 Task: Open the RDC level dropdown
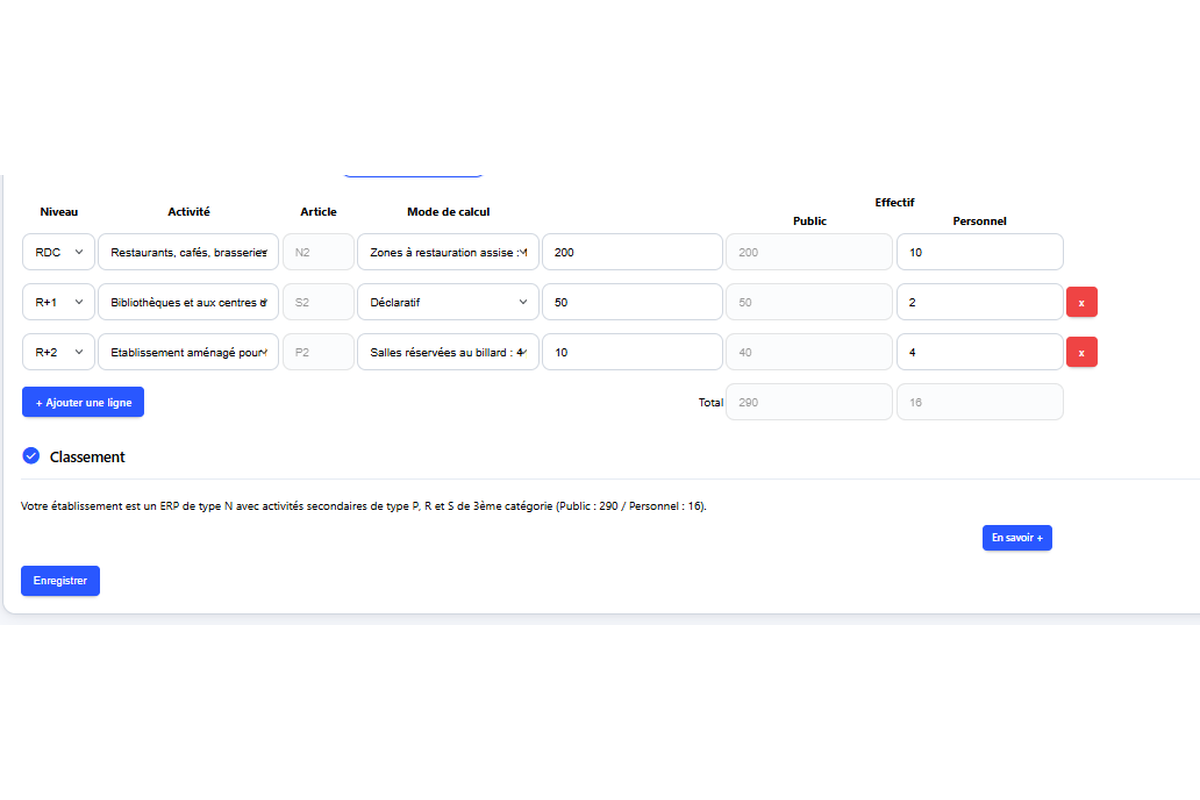[59, 252]
